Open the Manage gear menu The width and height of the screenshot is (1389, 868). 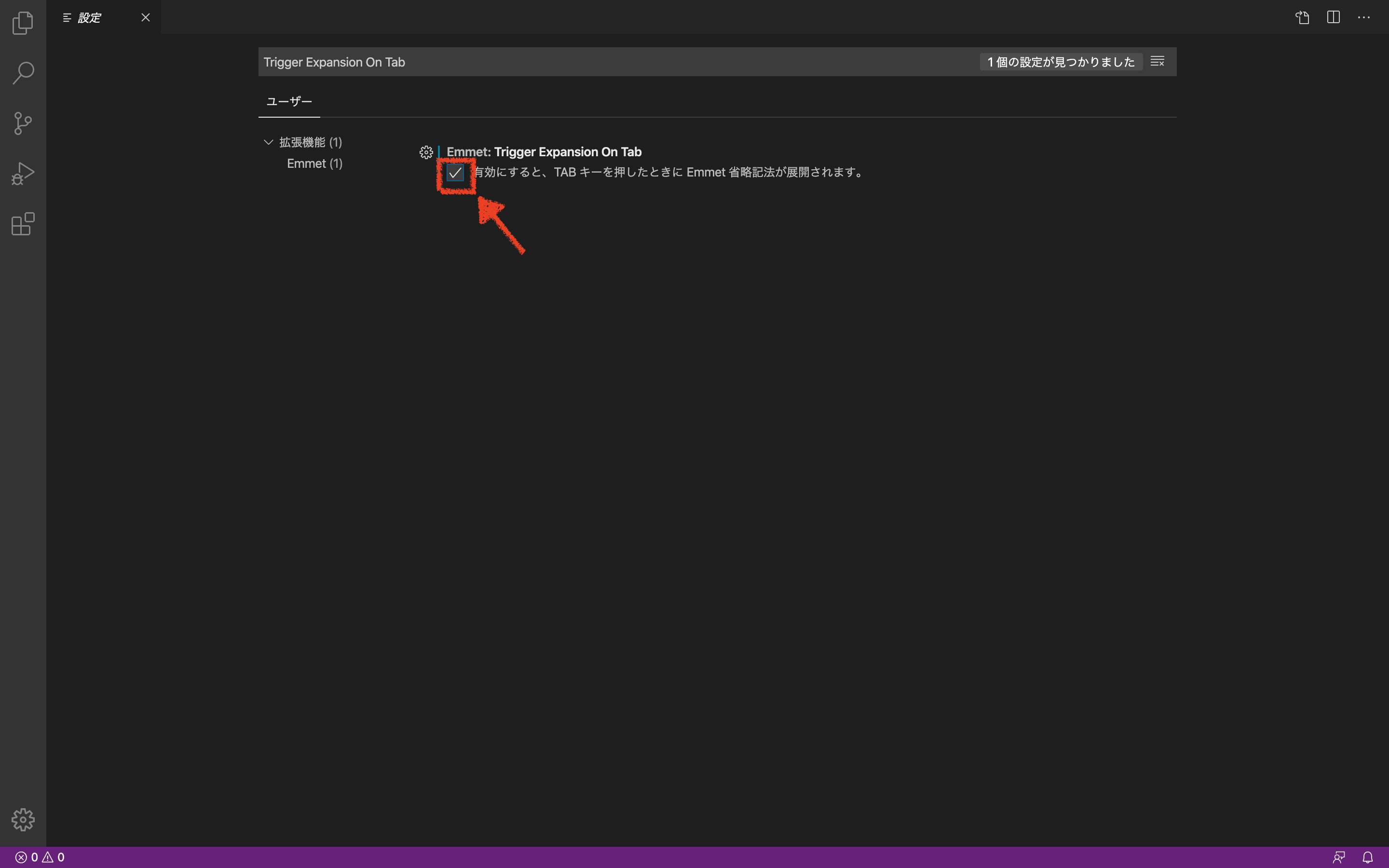(22, 820)
